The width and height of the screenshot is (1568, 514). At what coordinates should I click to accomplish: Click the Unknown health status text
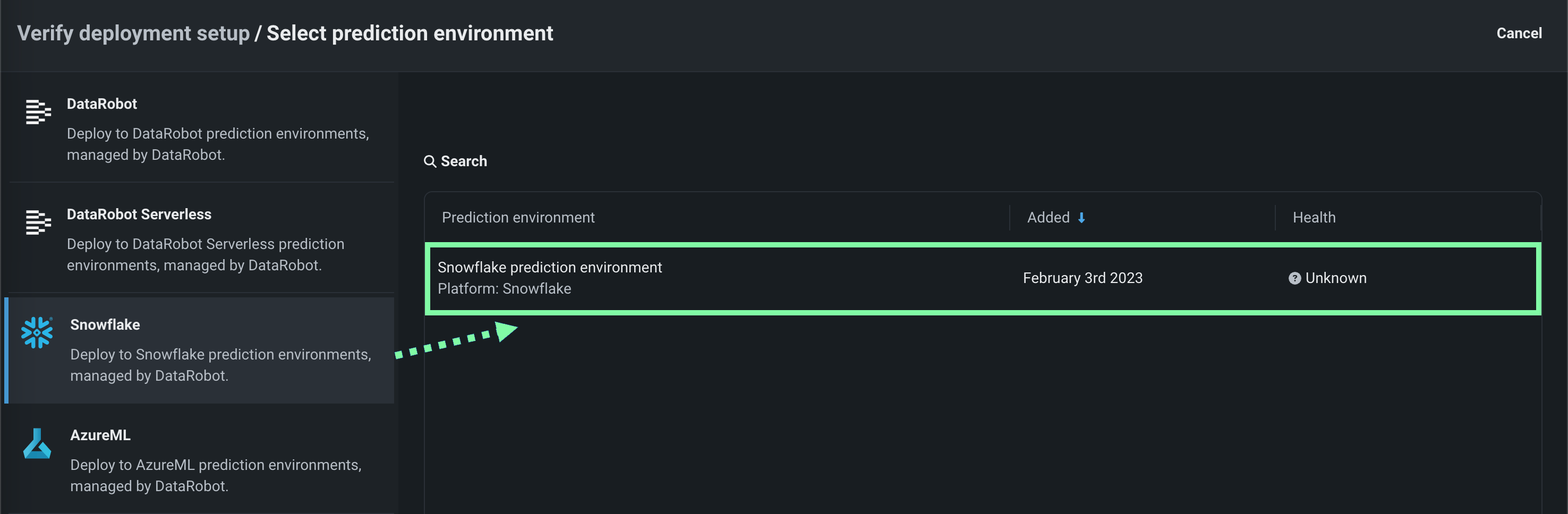1335,278
